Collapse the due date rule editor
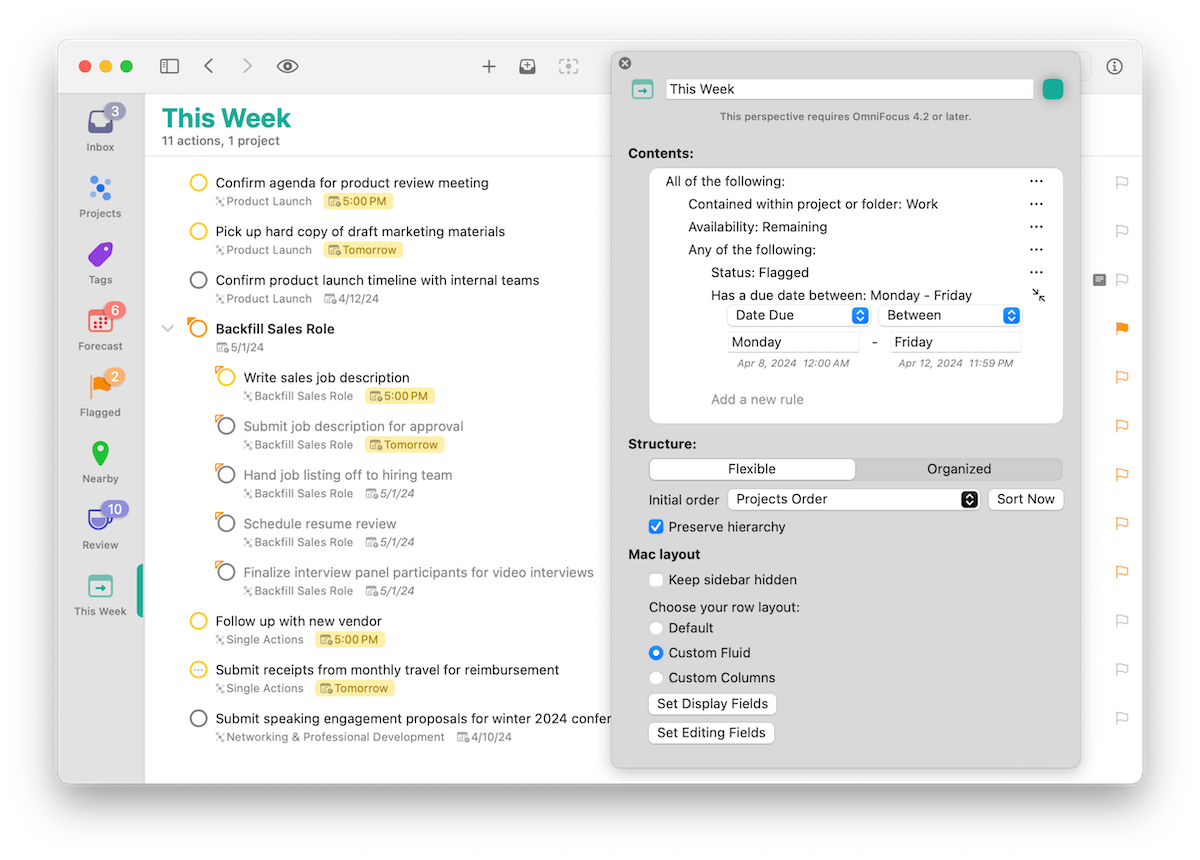 [1039, 295]
